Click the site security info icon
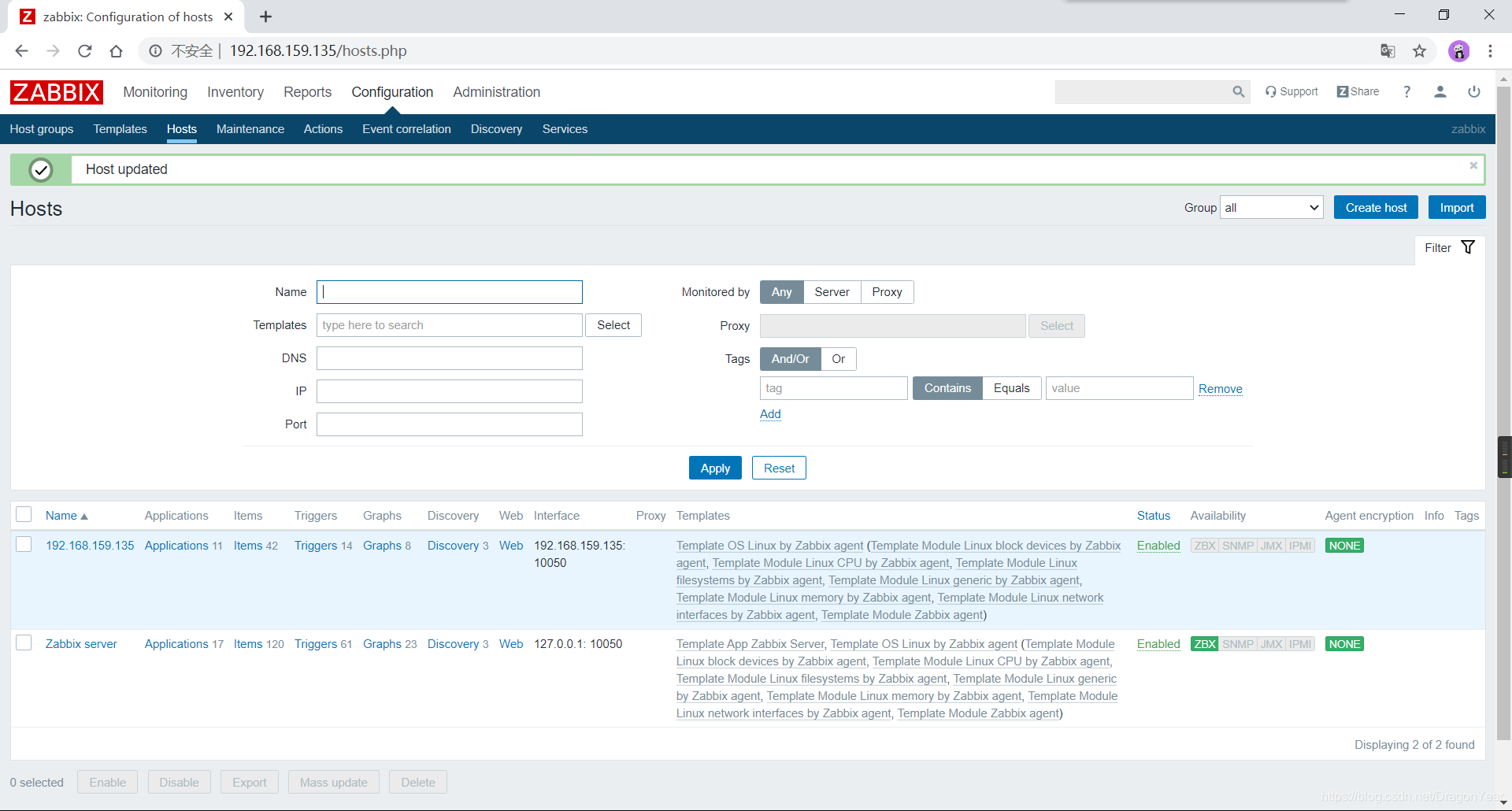Viewport: 1512px width, 811px height. (x=156, y=51)
